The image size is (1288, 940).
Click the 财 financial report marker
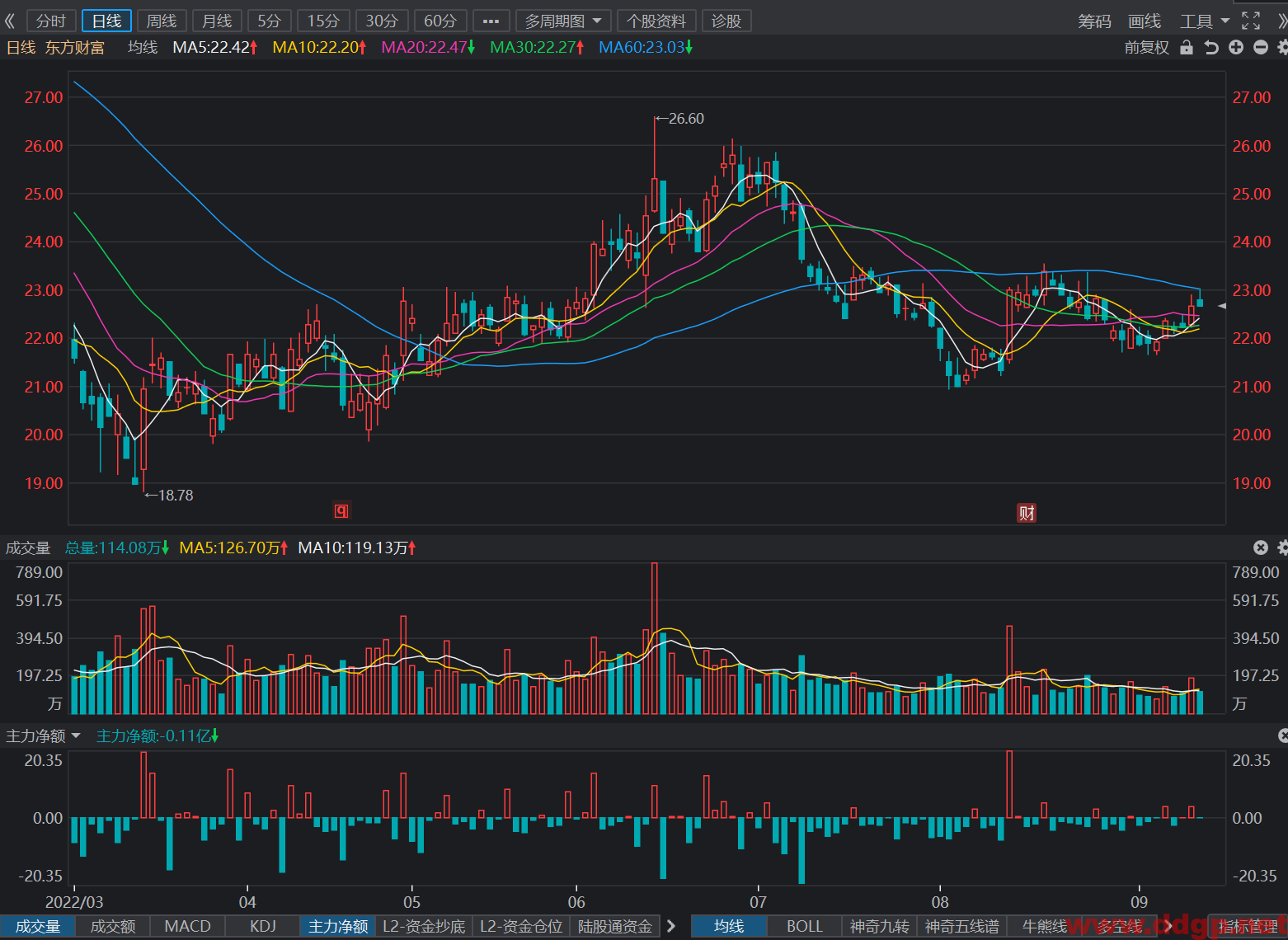click(x=1027, y=513)
